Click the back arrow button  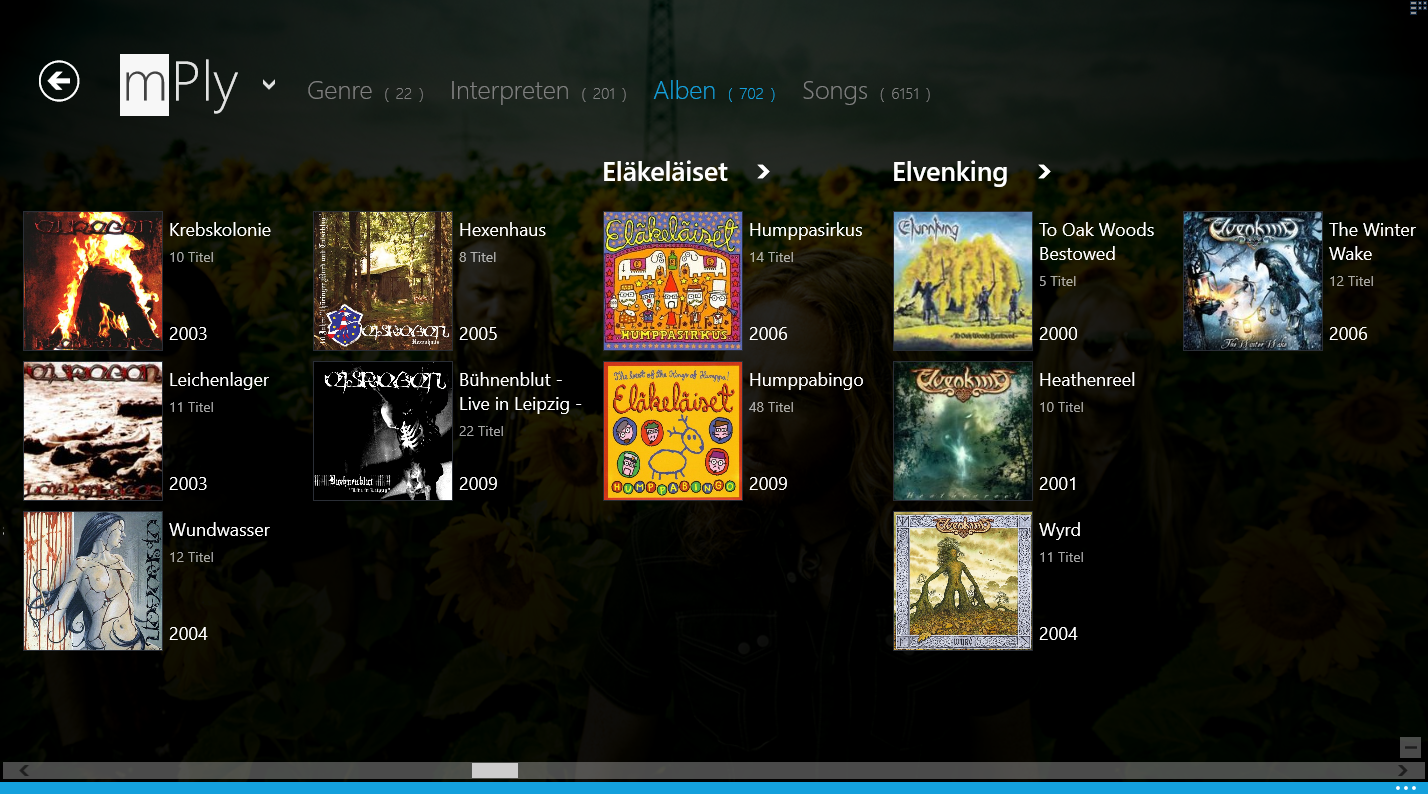click(59, 81)
